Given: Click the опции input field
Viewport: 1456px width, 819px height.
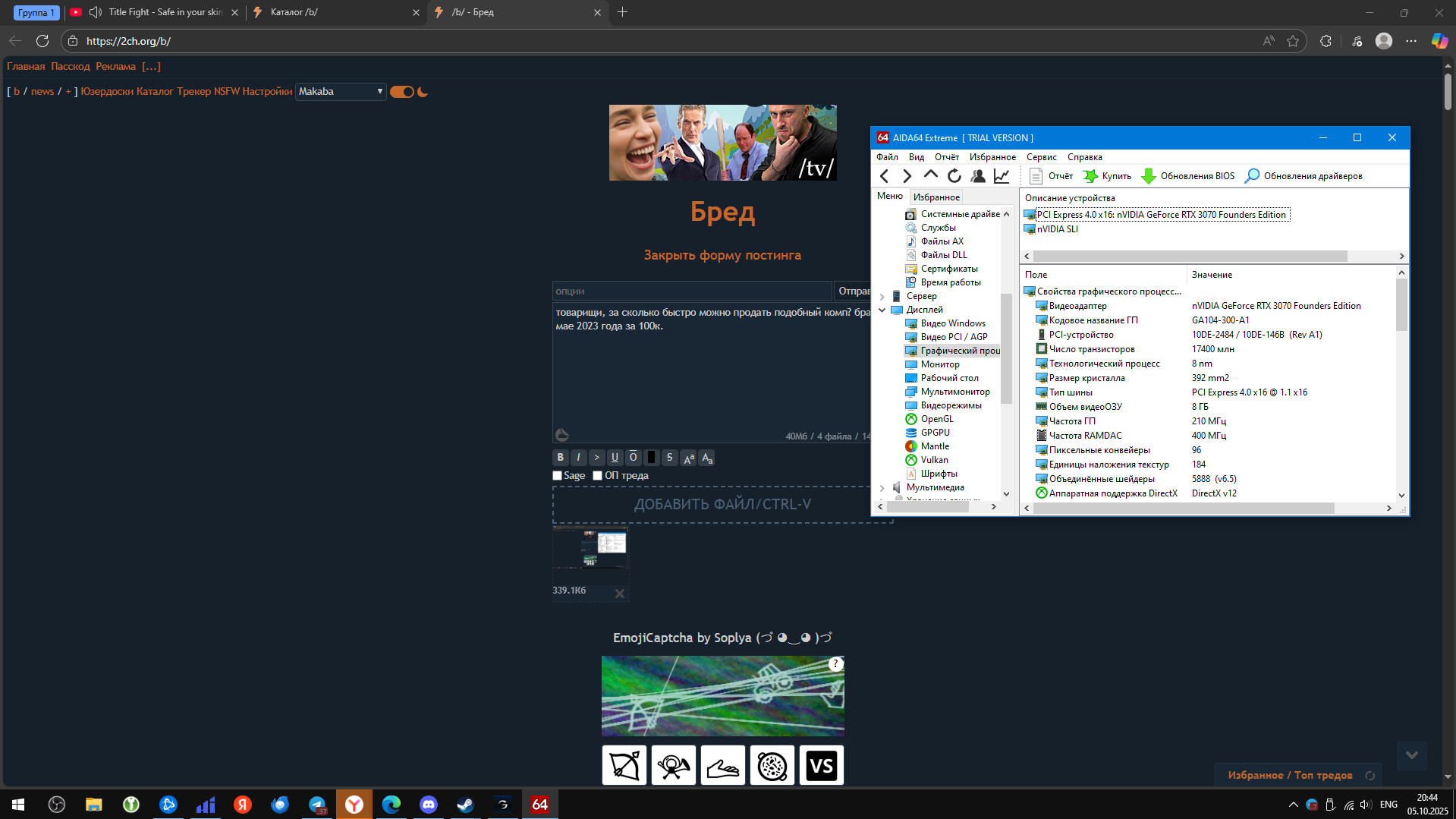Looking at the screenshot, I should pos(692,291).
